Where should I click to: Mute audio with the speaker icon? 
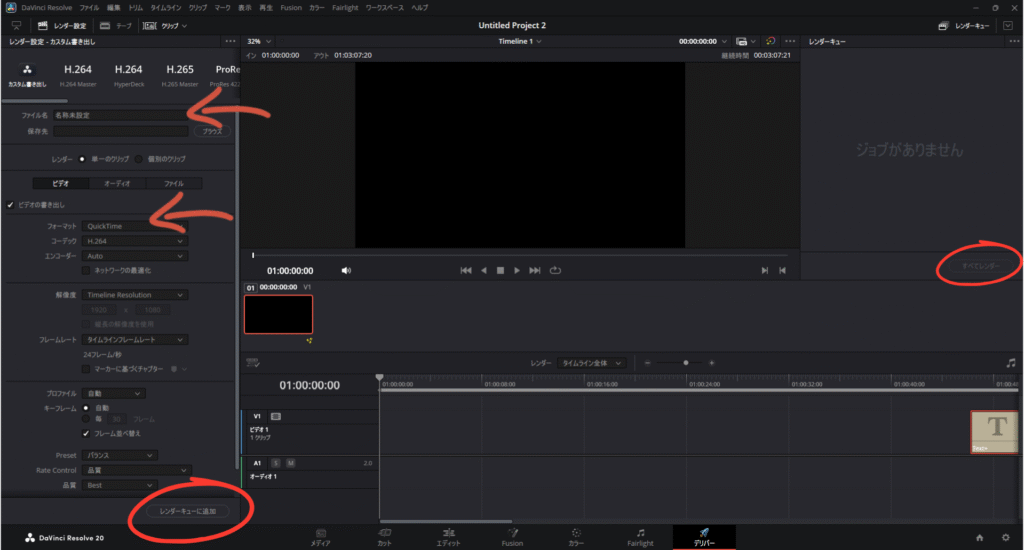(346, 270)
